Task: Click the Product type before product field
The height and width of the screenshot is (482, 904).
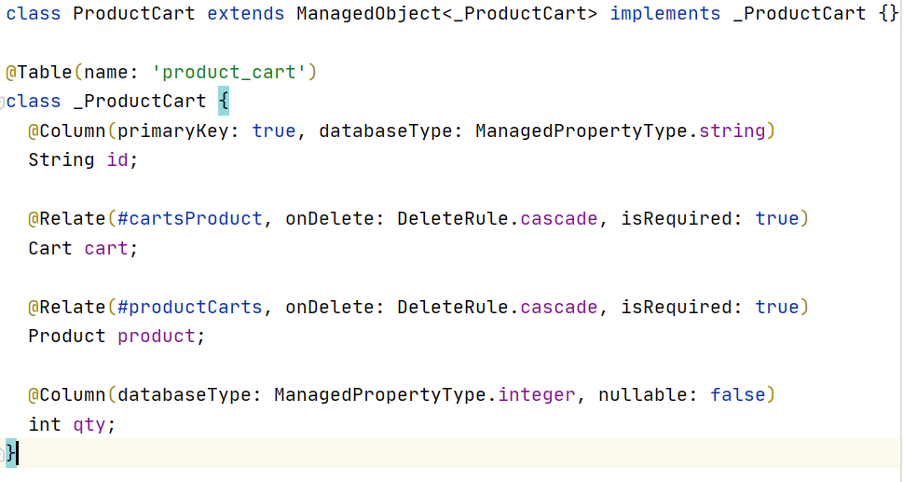Action: coord(67,336)
